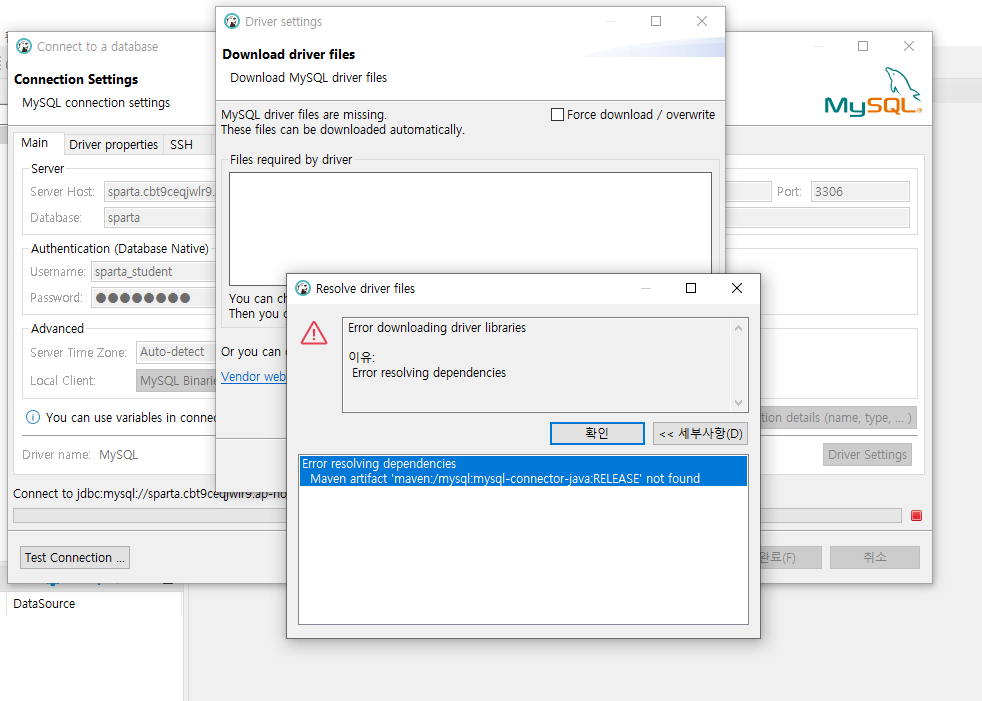Viewport: 982px width, 701px height.
Task: Maximize the Driver settings window
Action: 656,21
